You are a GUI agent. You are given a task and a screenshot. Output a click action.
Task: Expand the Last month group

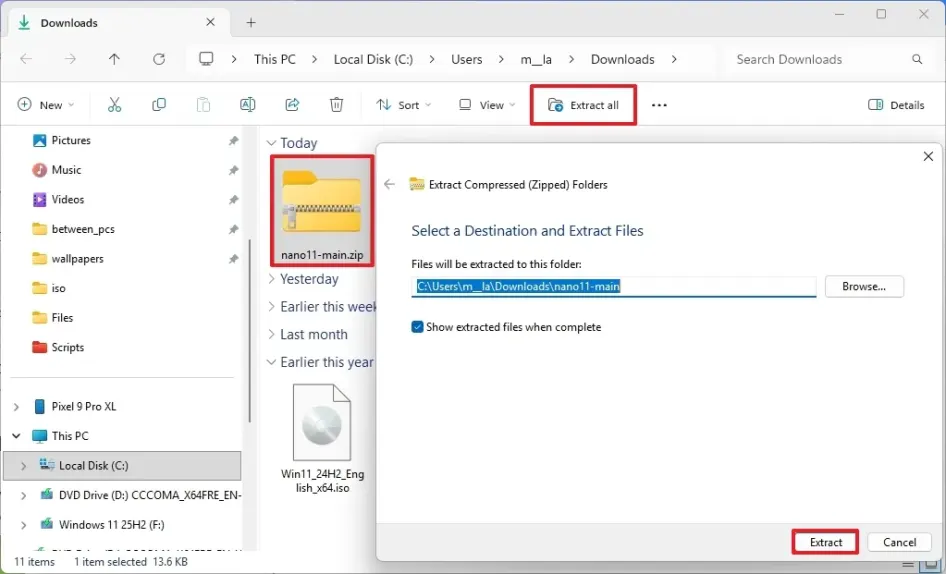271,334
